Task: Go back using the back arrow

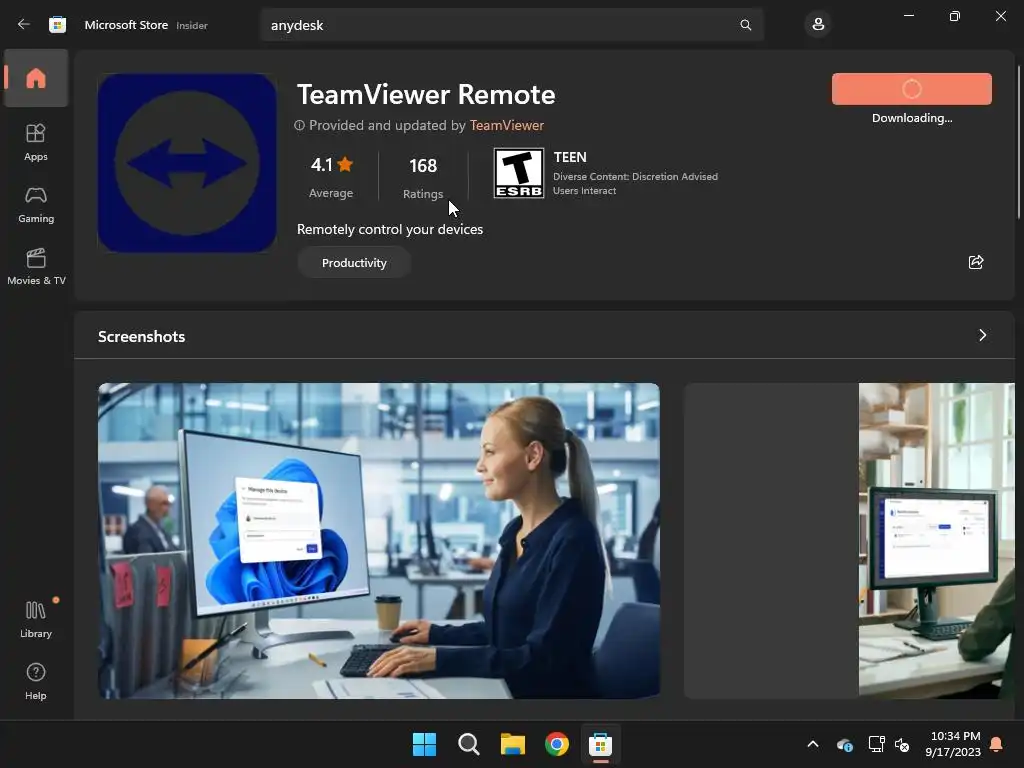Action: pos(24,25)
